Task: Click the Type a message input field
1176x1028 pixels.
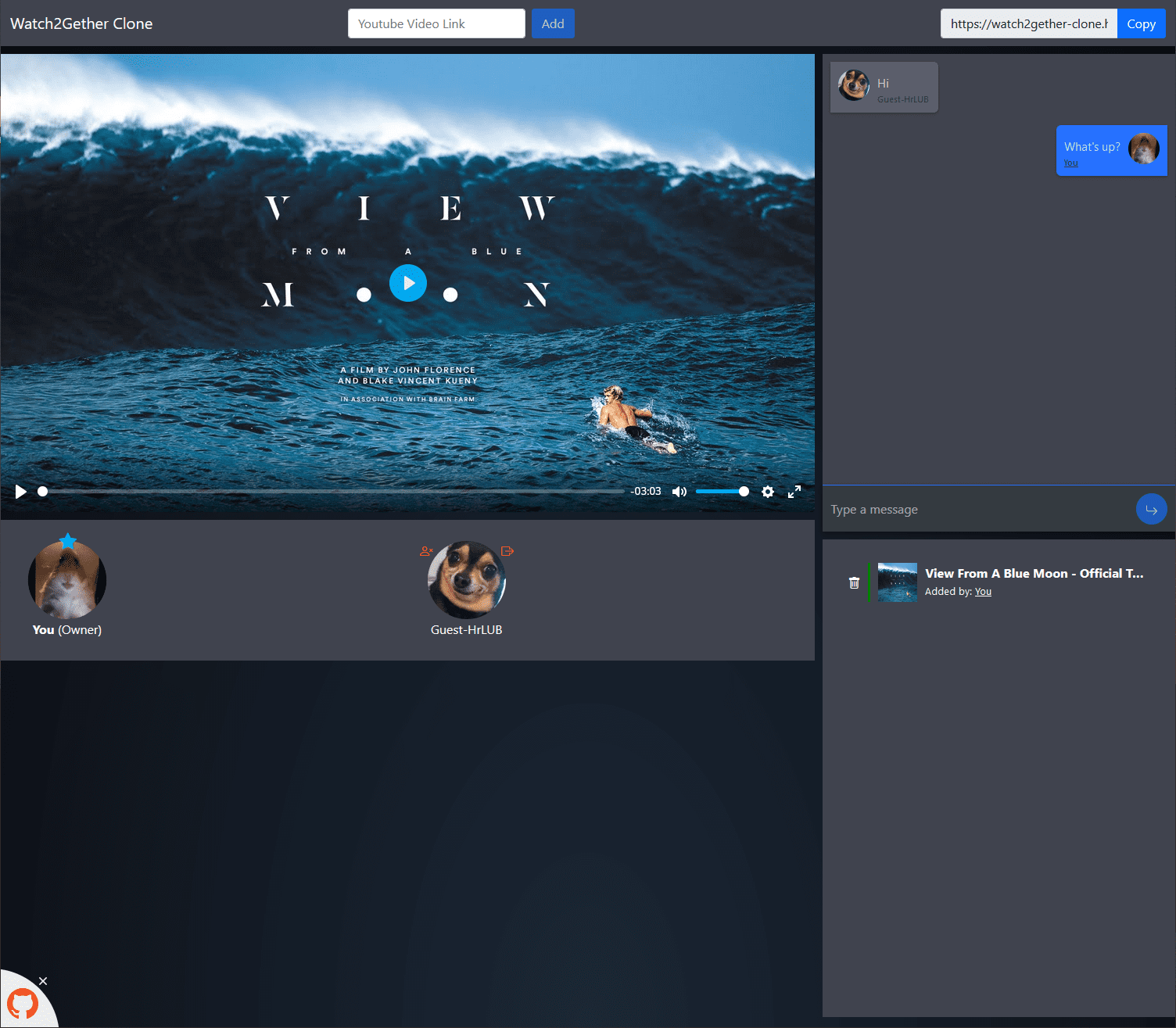Action: coord(938,509)
